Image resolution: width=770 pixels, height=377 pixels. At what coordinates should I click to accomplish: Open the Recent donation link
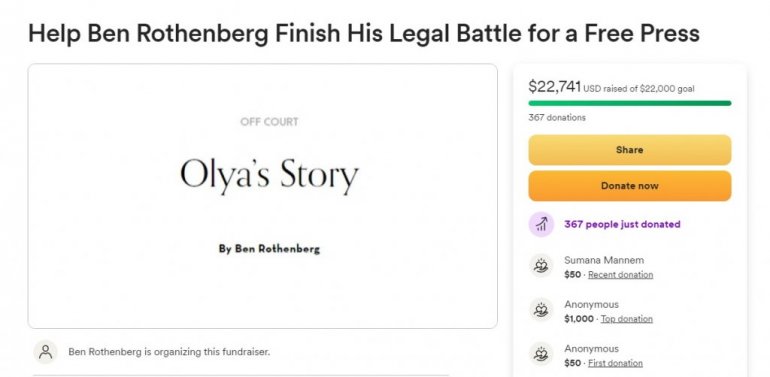620,275
